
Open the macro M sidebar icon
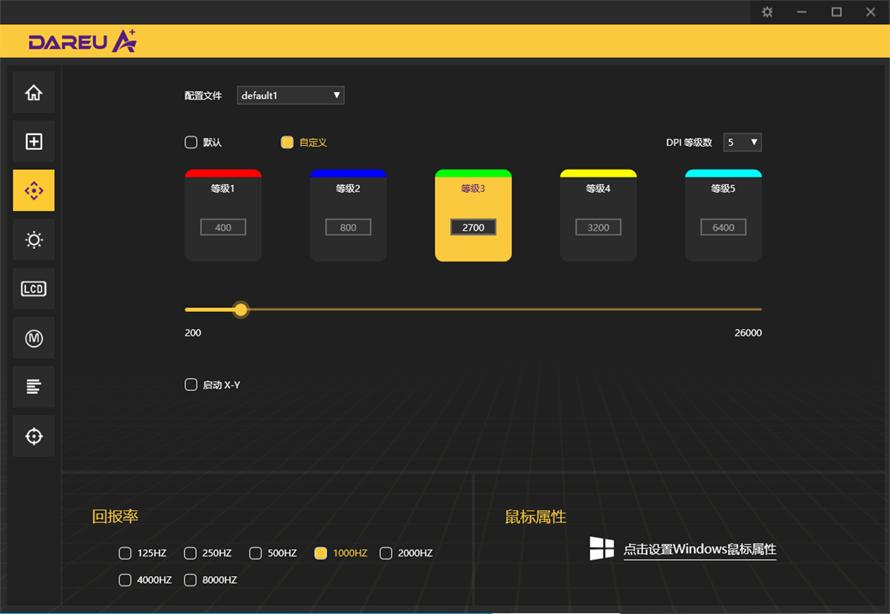click(34, 338)
